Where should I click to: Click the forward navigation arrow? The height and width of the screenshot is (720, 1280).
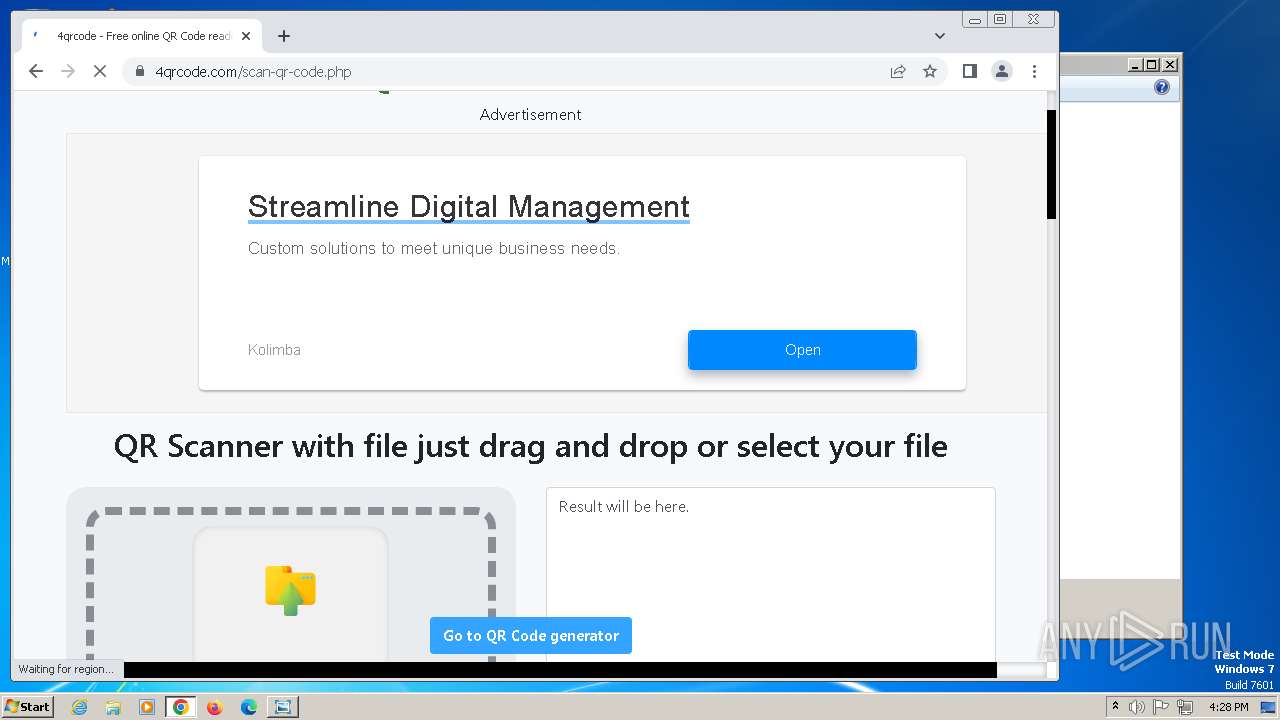click(68, 71)
